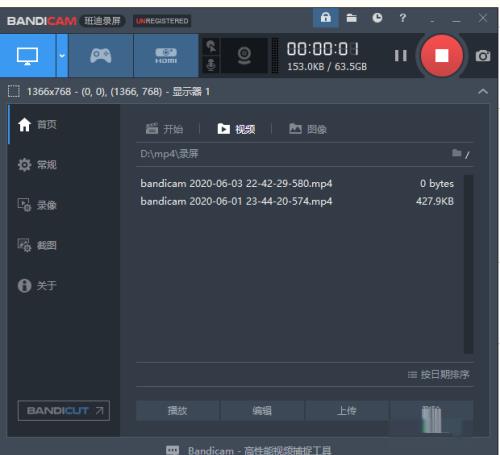Viewport: 500px width, 455px height.
Task: Open scheduled recording clock icon
Action: pyautogui.click(x=377, y=18)
